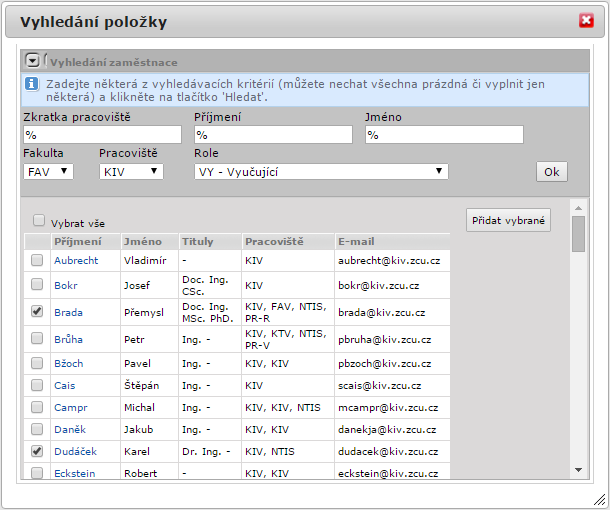This screenshot has width=610, height=510.
Task: Select the email pbruha@kiv.zcu.cz
Action: coord(384,340)
